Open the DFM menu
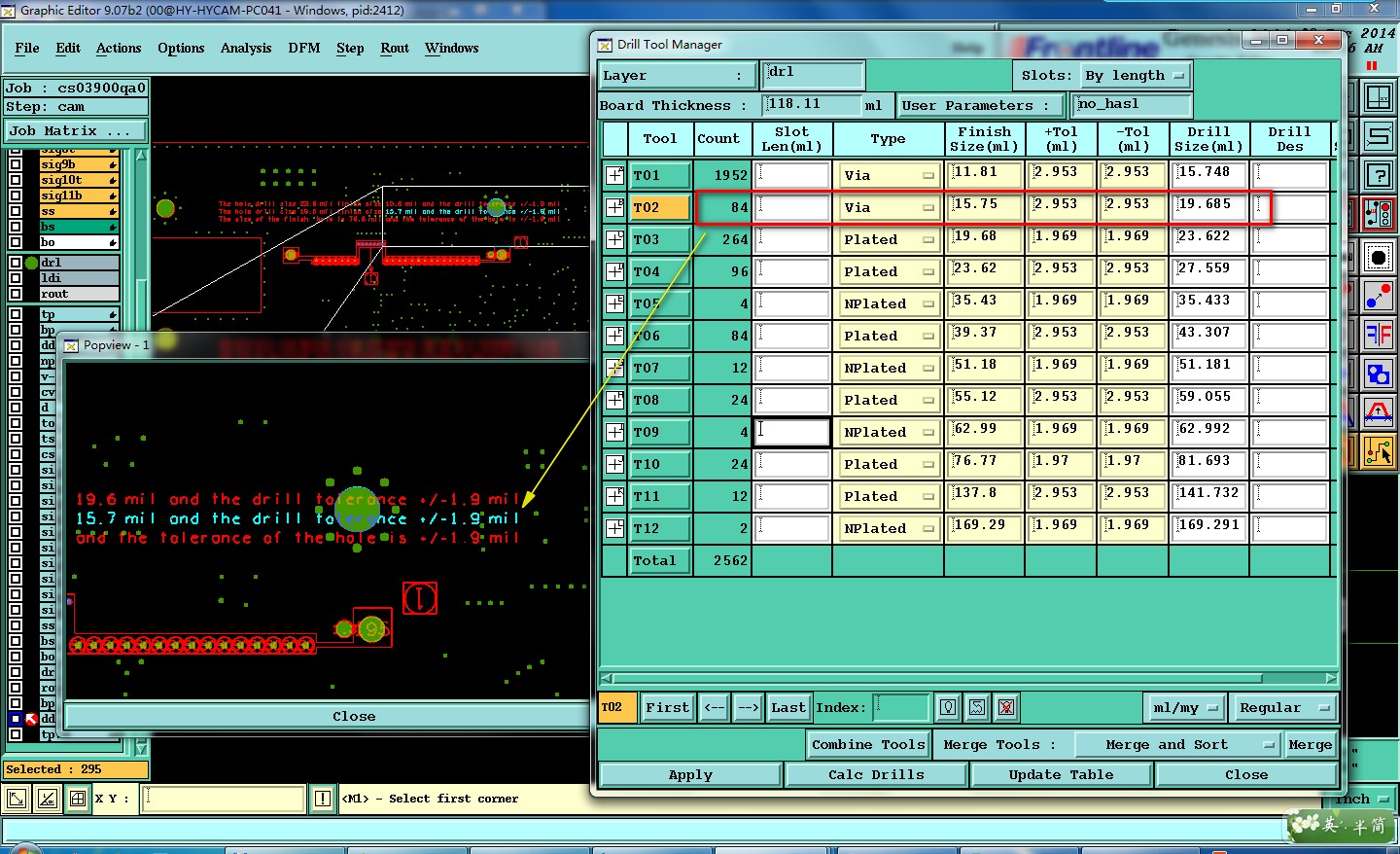 [x=303, y=48]
